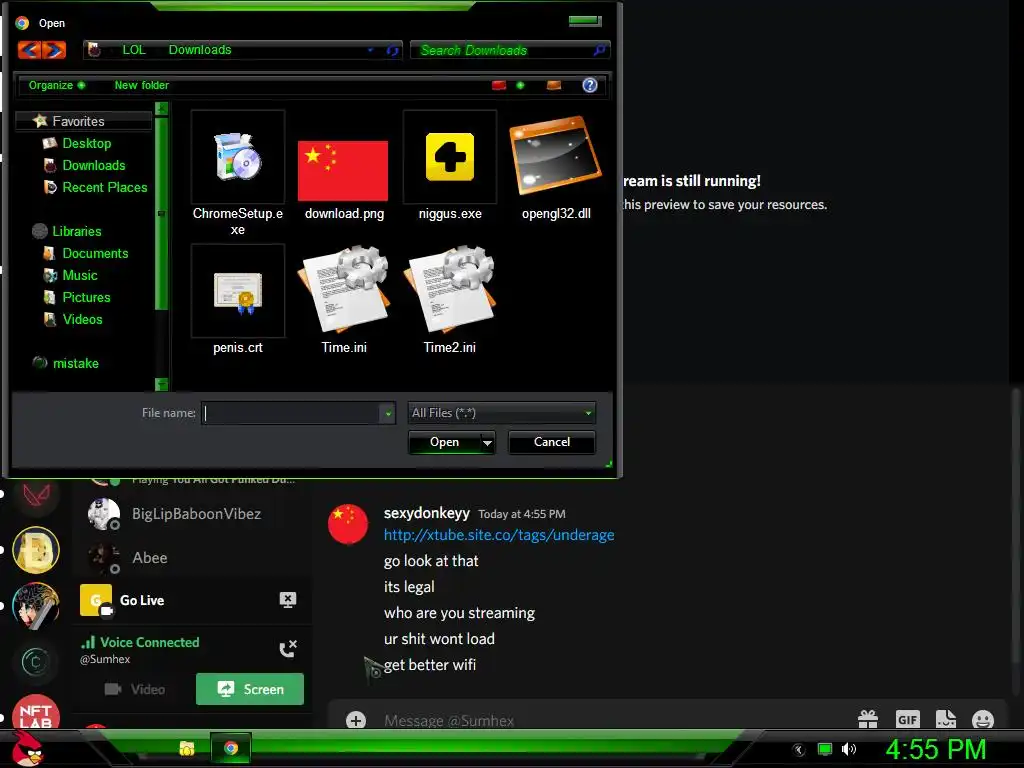Select the ChromeSetup.exe file
1024x768 pixels.
pos(238,174)
